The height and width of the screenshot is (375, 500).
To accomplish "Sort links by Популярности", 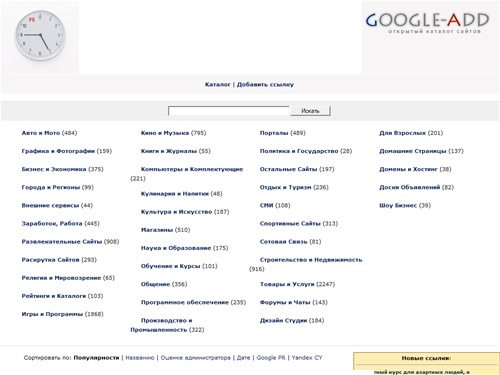I will pos(96,358).
